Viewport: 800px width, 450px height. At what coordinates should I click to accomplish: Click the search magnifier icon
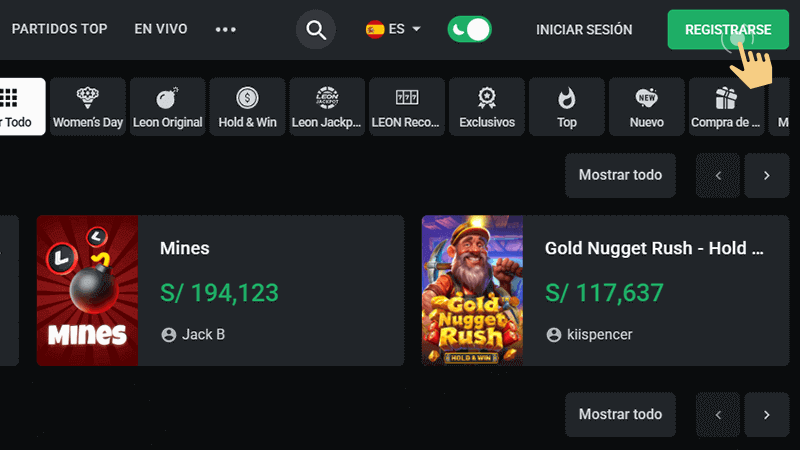pyautogui.click(x=316, y=30)
